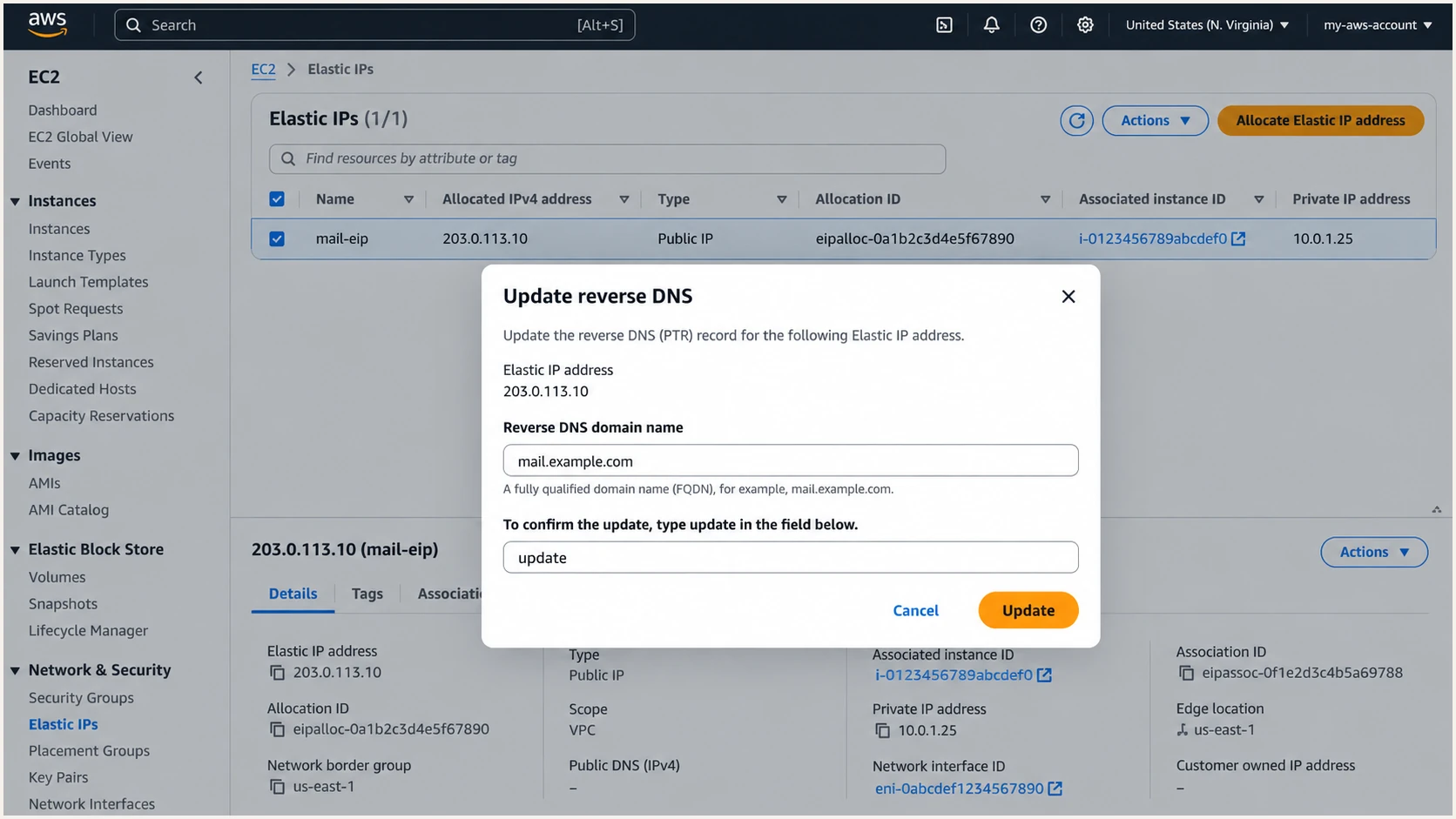Focus the Find resources filter field
The image size is (1456, 819).
pyautogui.click(x=607, y=158)
